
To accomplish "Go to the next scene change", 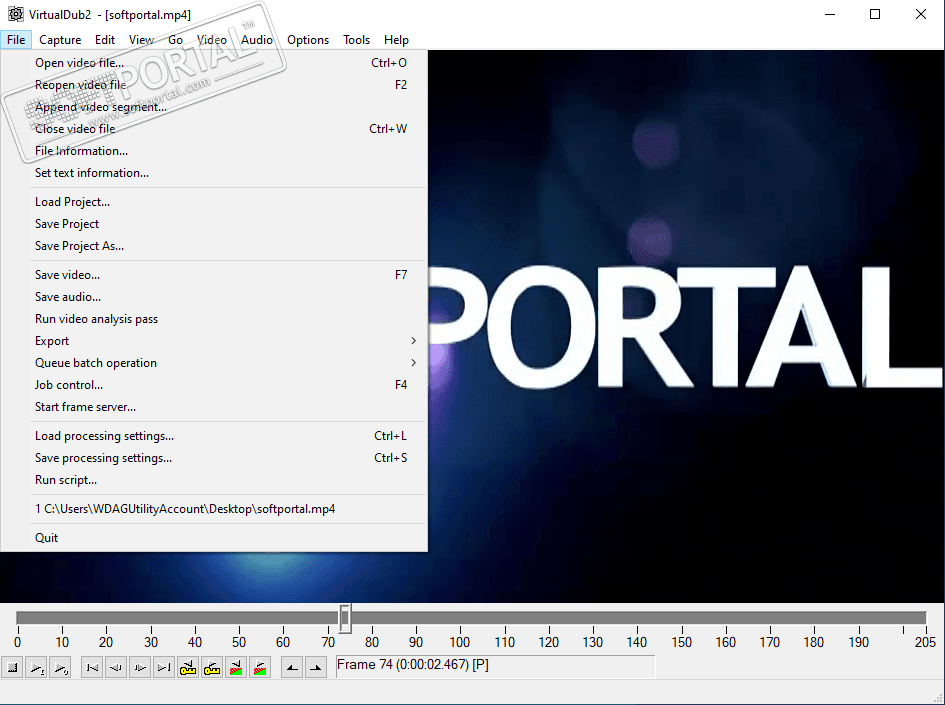I will 260,668.
